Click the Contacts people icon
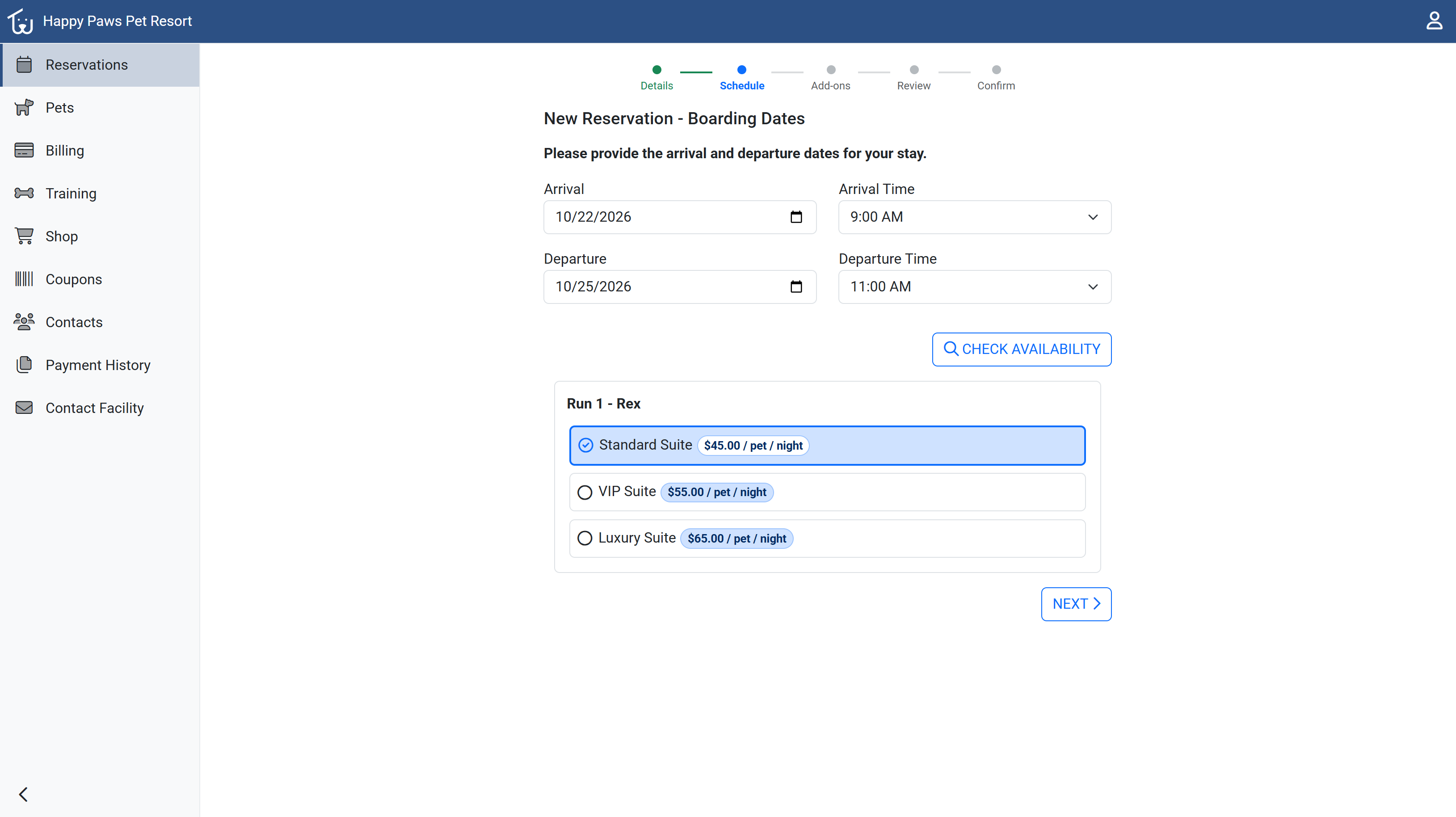The width and height of the screenshot is (1456, 817). 24,322
